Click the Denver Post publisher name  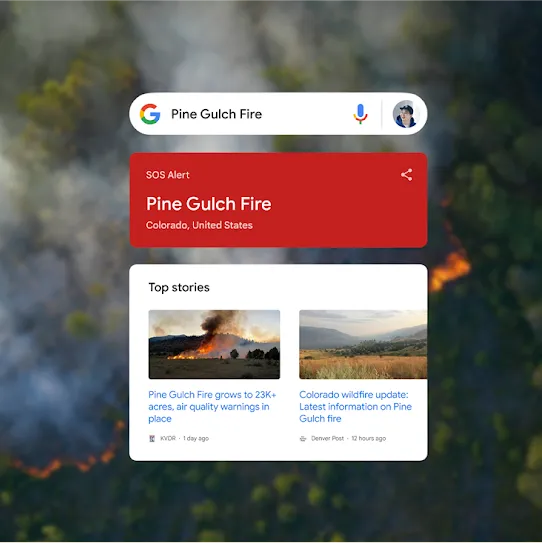[327, 438]
